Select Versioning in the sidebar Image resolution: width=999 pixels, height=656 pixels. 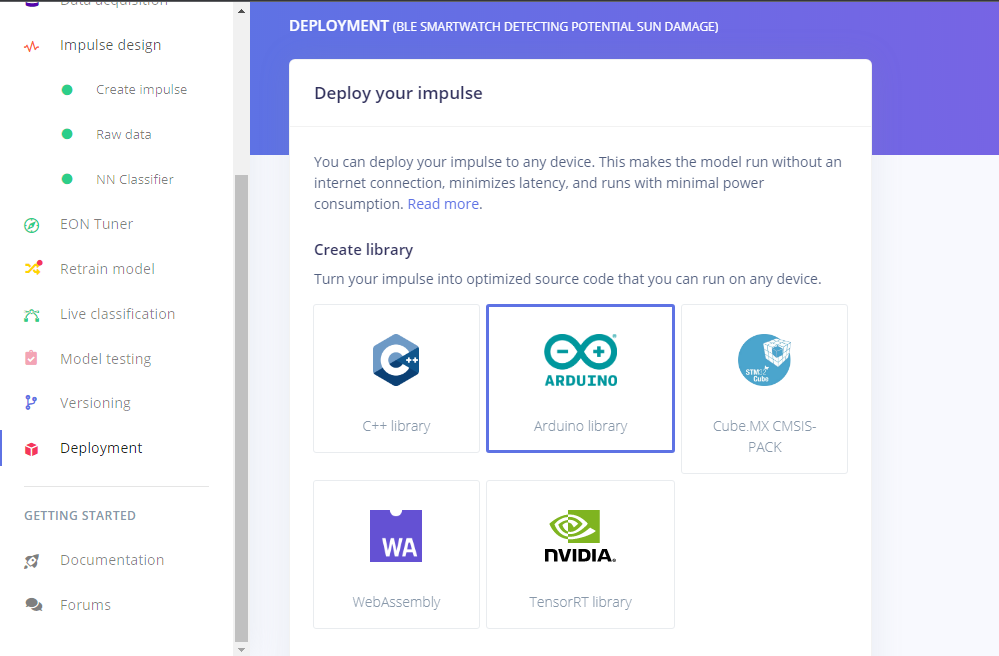pos(95,403)
